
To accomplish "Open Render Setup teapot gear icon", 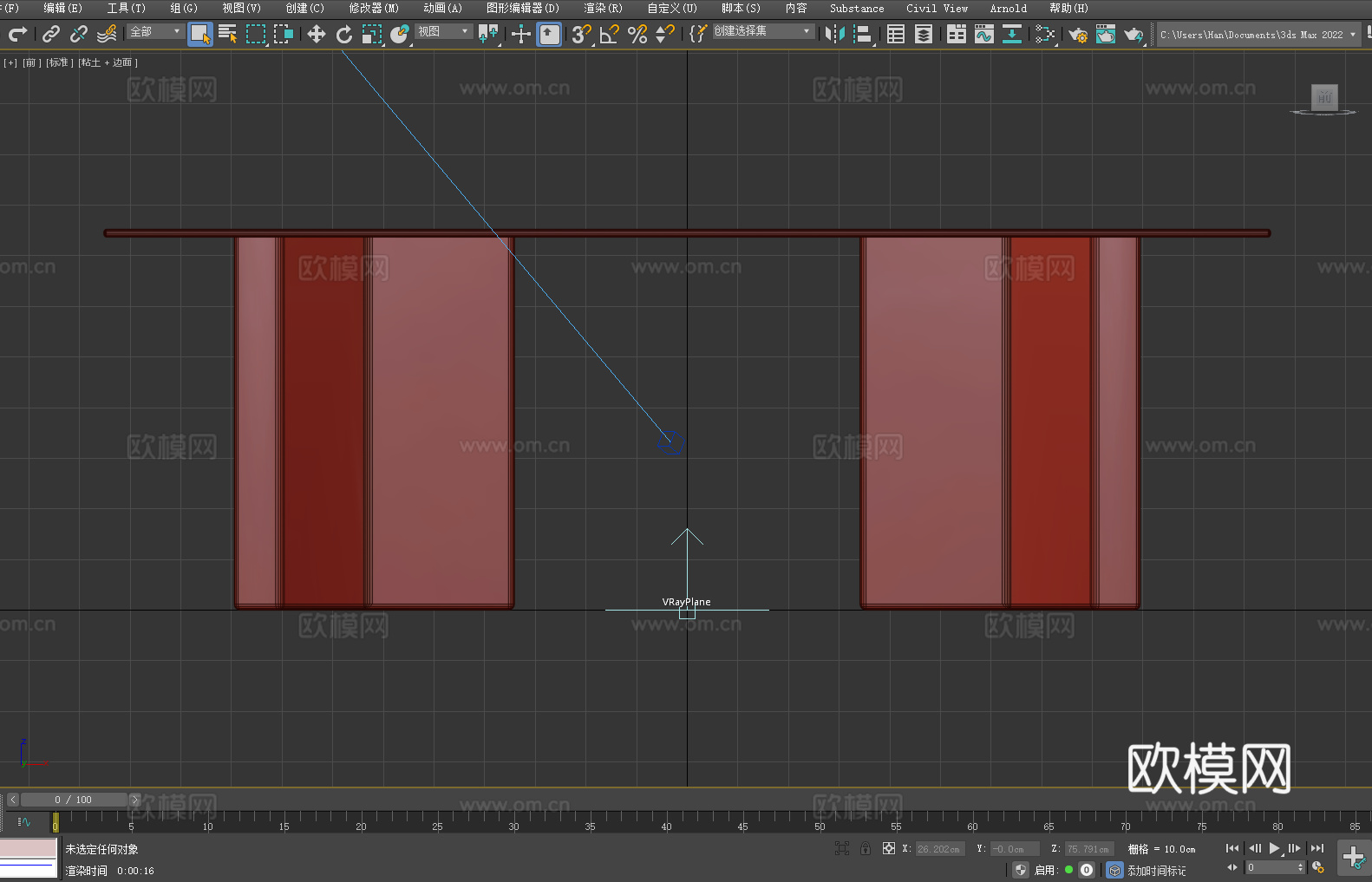I will (x=1078, y=34).
